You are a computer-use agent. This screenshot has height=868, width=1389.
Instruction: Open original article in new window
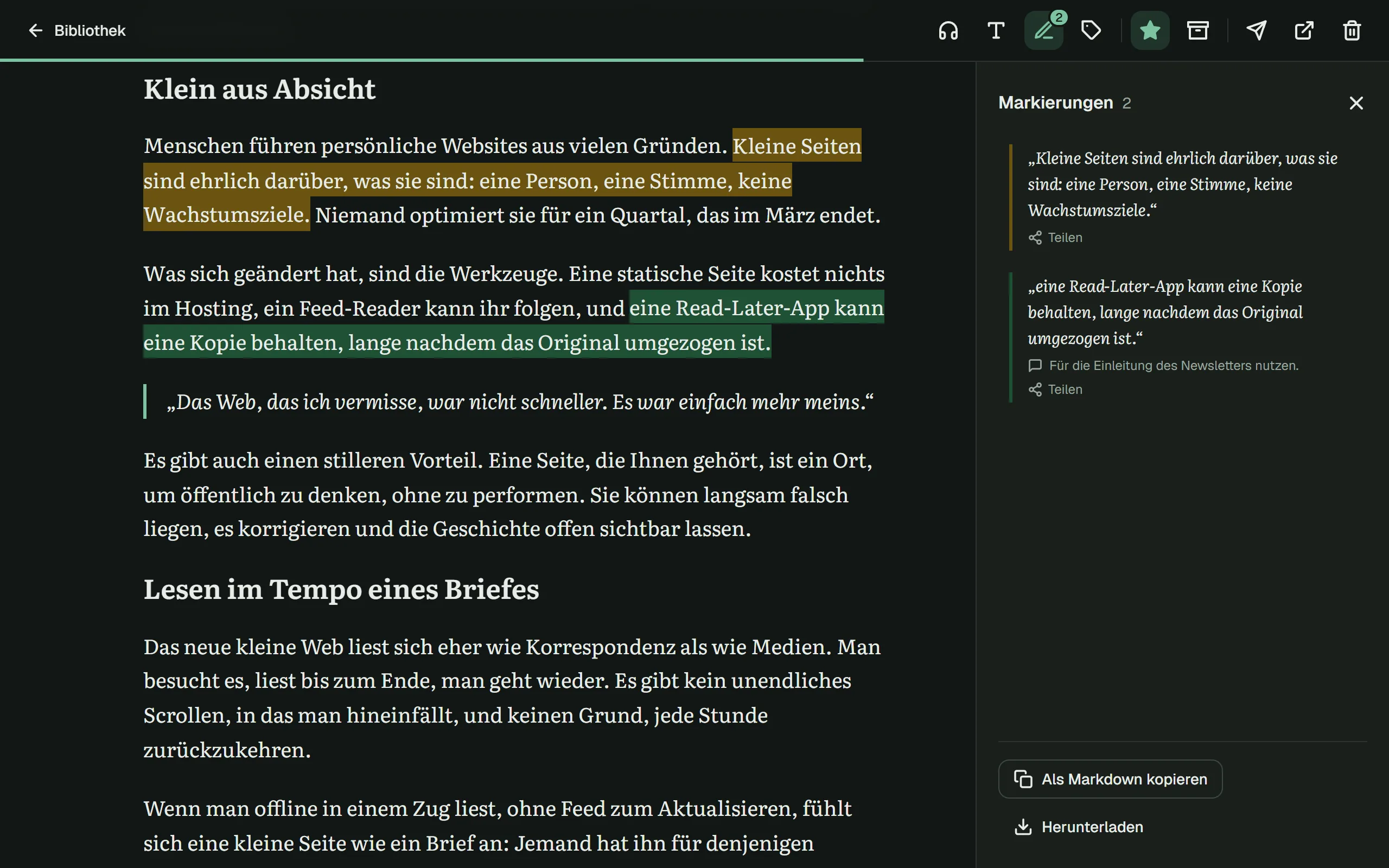point(1304,30)
